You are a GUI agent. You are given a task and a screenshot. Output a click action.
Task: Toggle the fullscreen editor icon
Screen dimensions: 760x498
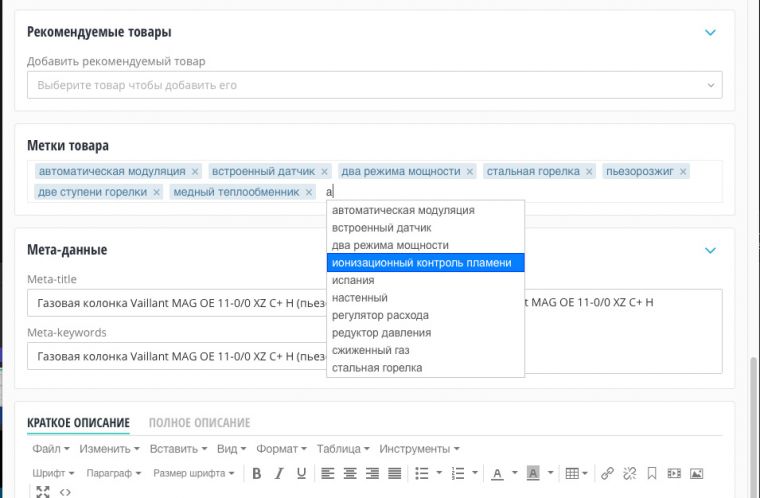coord(42,492)
